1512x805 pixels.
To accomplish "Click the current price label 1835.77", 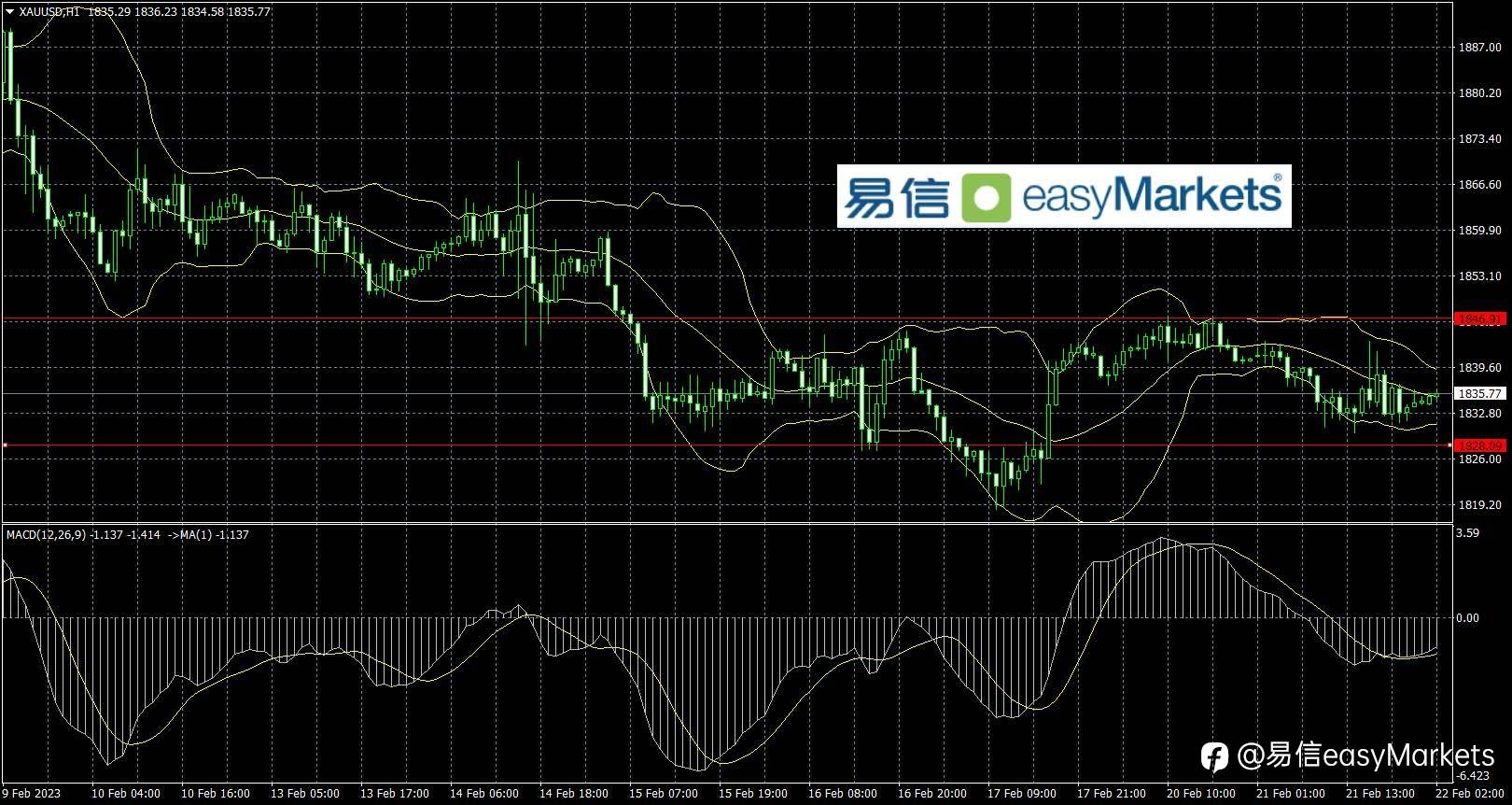I will pos(1479,394).
